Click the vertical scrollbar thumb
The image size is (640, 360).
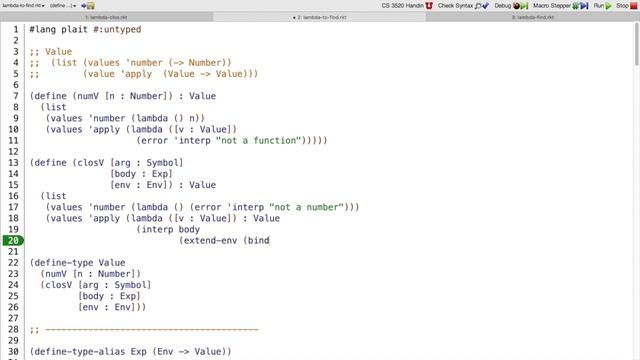[637, 43]
